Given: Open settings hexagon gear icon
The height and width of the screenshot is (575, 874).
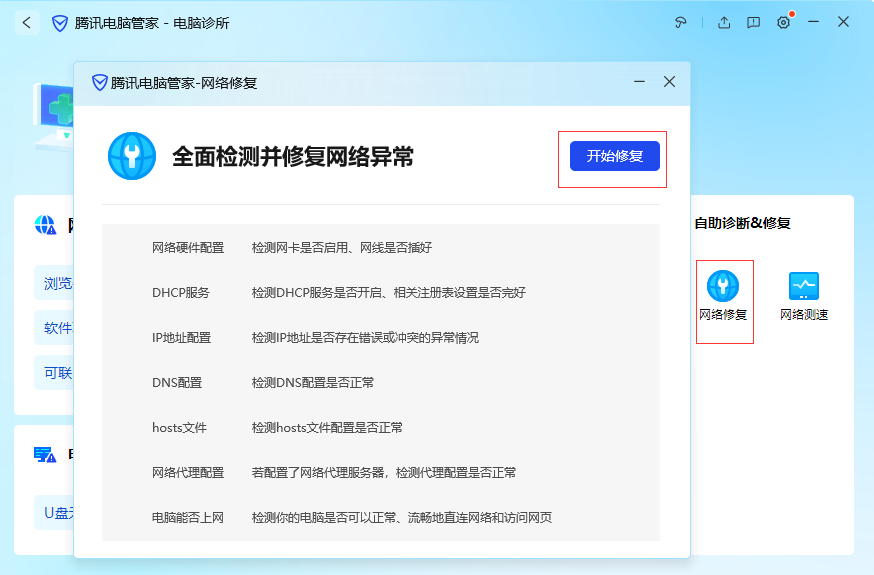Looking at the screenshot, I should 783,22.
